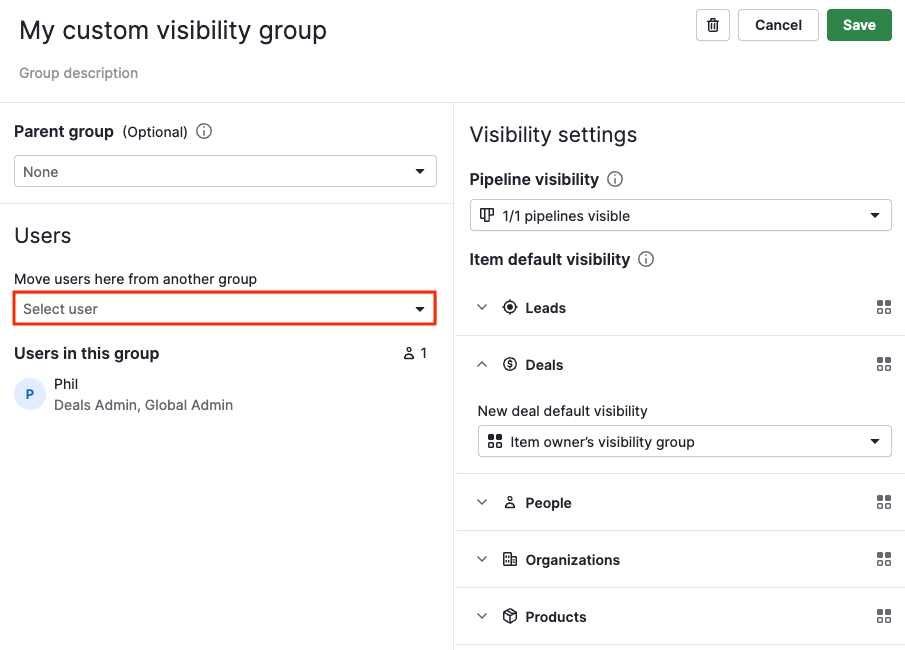
Task: Open the pipelines visible dropdown
Action: coord(680,215)
